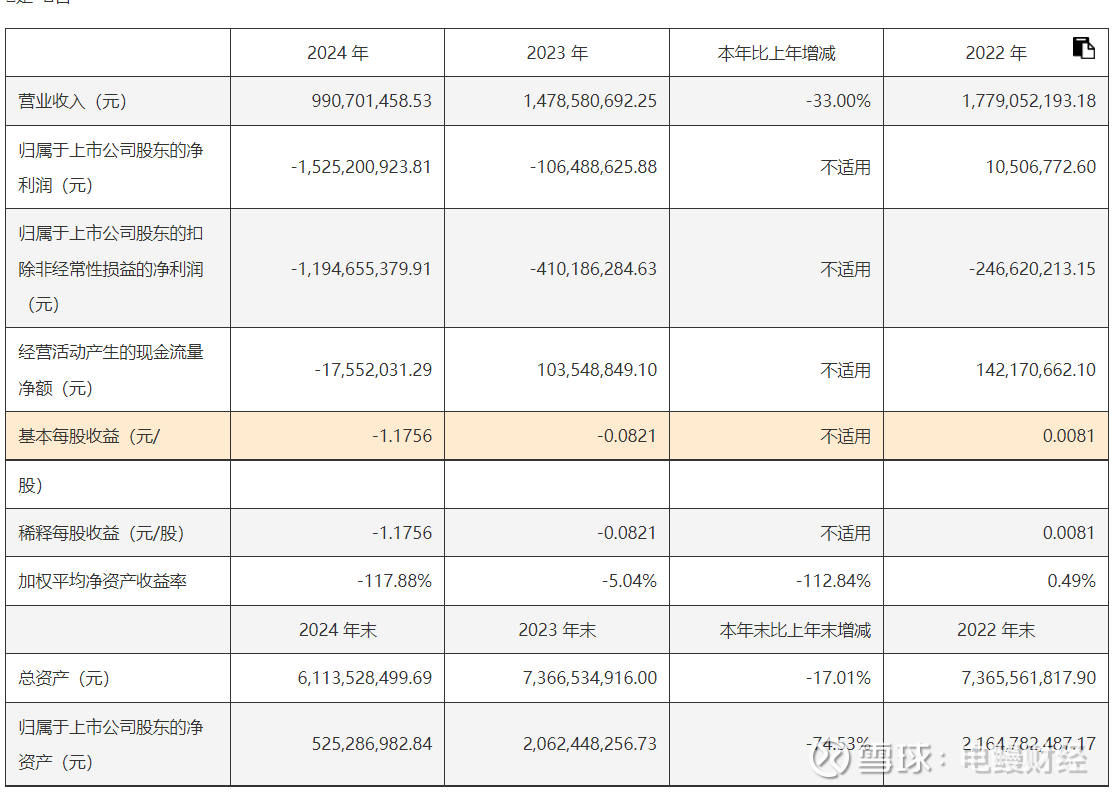The height and width of the screenshot is (794, 1120).
Task: Click the 稀释每股收益（元/股） row label
Action: (x=102, y=533)
